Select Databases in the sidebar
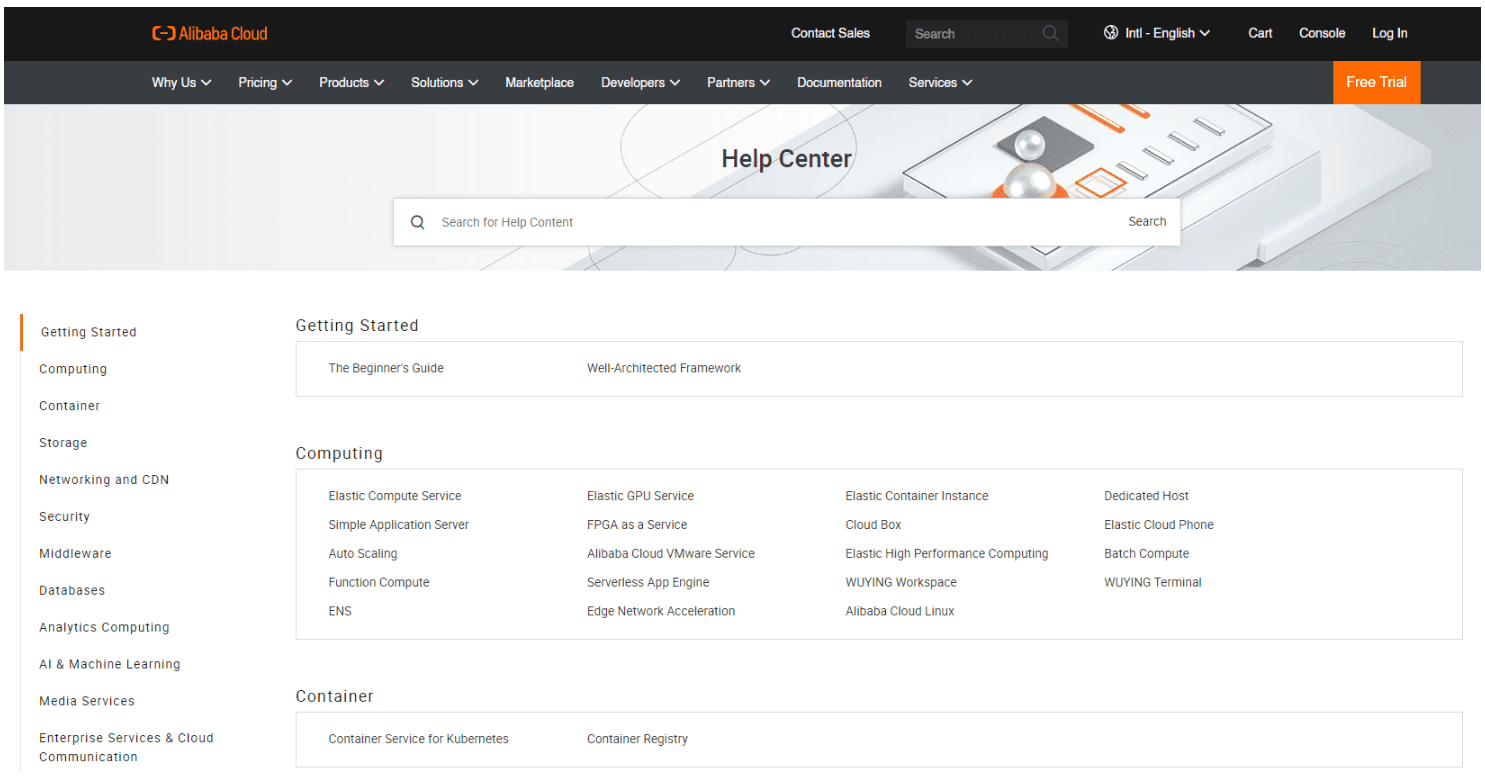Image resolution: width=1485 pixels, height=777 pixels. pos(72,591)
